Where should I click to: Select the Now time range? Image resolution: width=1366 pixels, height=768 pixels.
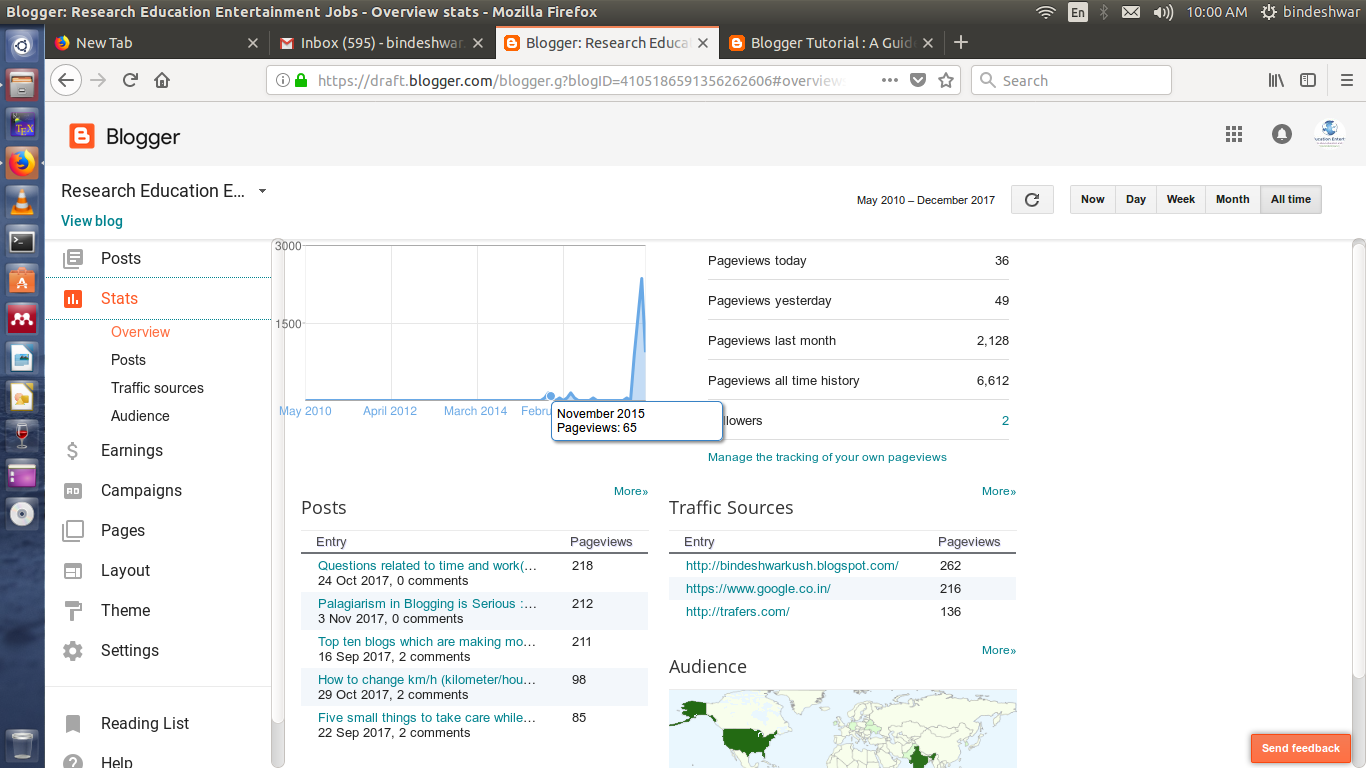1092,200
